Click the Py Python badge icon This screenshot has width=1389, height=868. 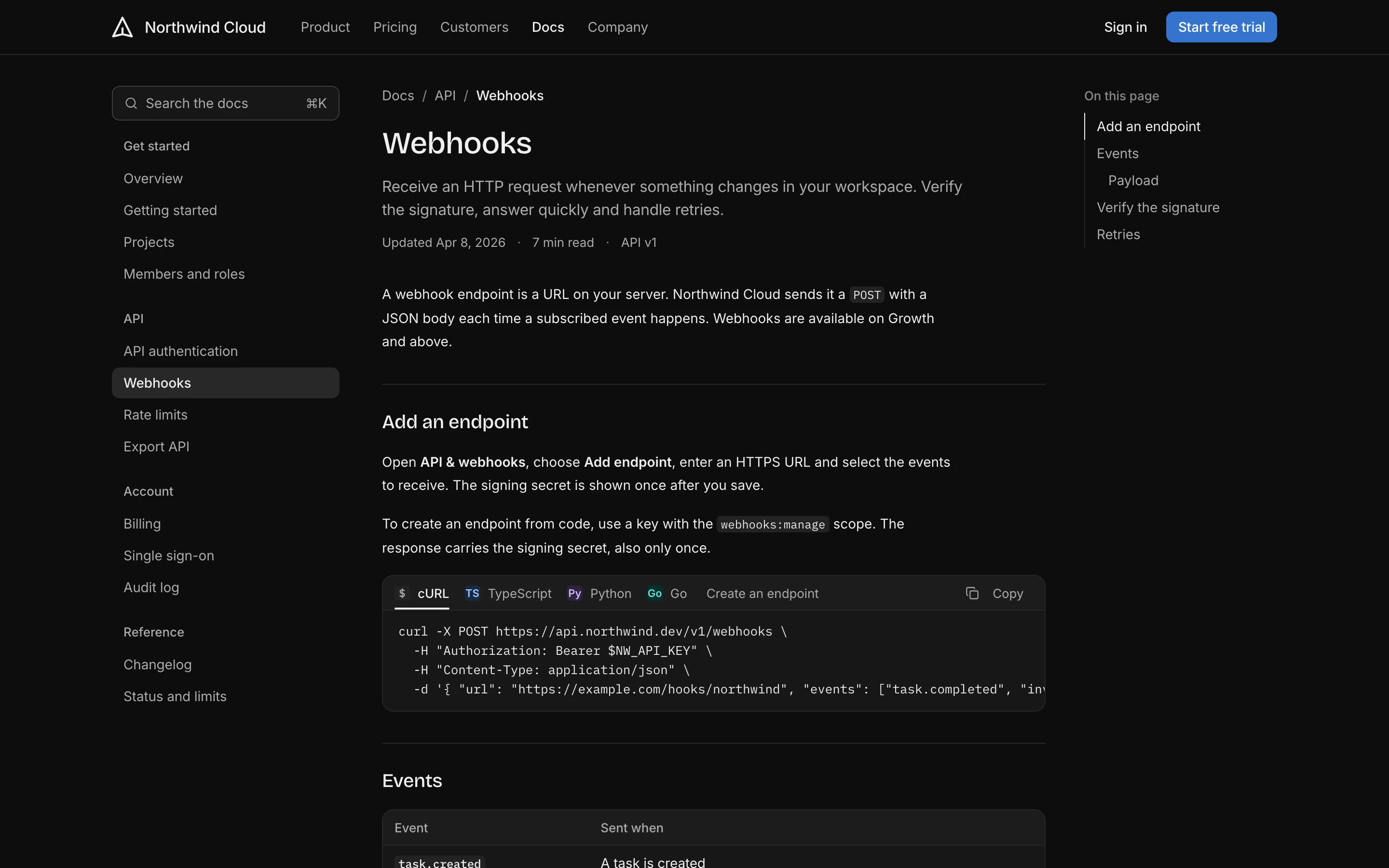574,593
